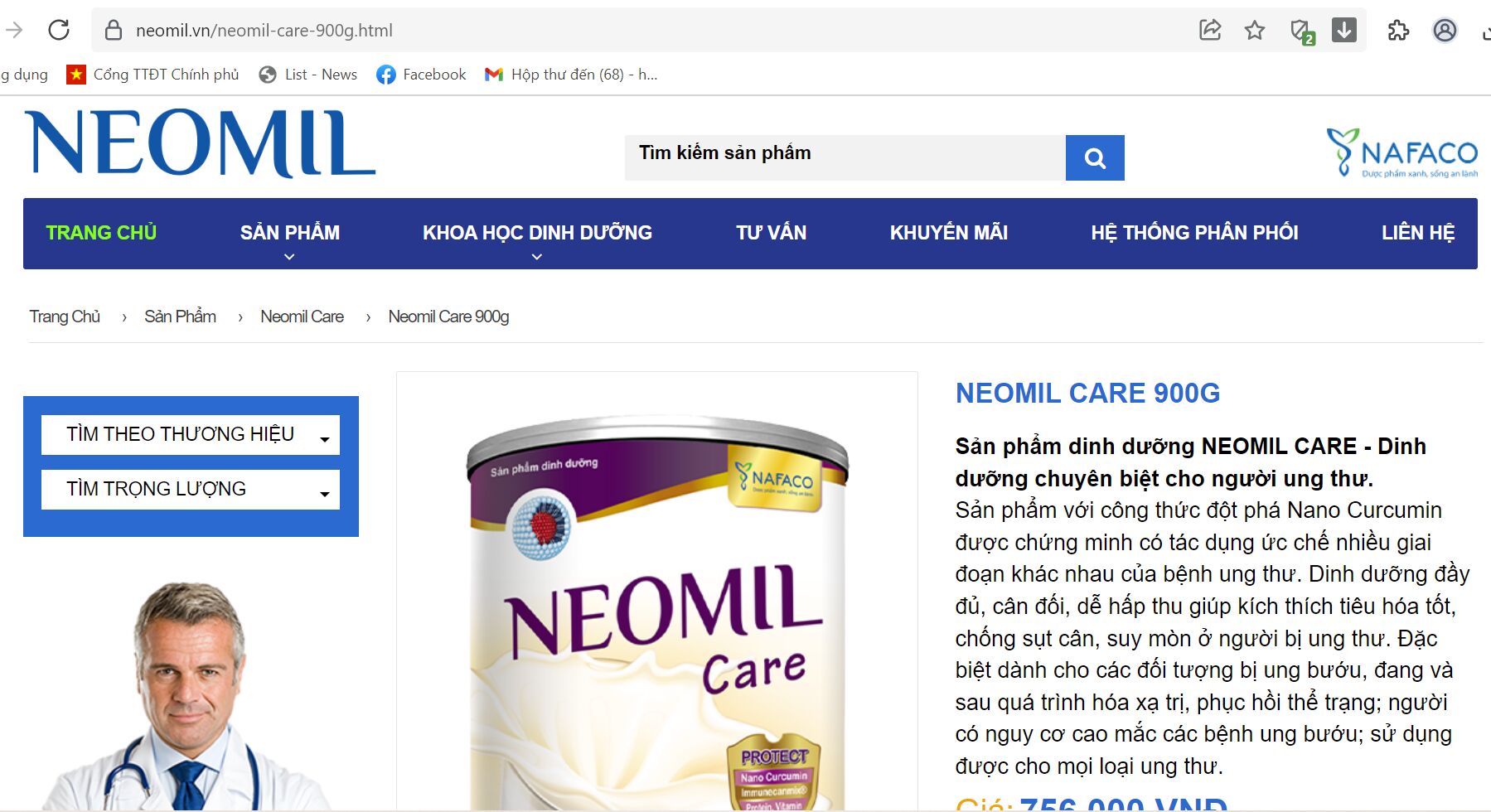Reload the page with the refresh icon
Image resolution: width=1491 pixels, height=812 pixels.
coord(59,31)
